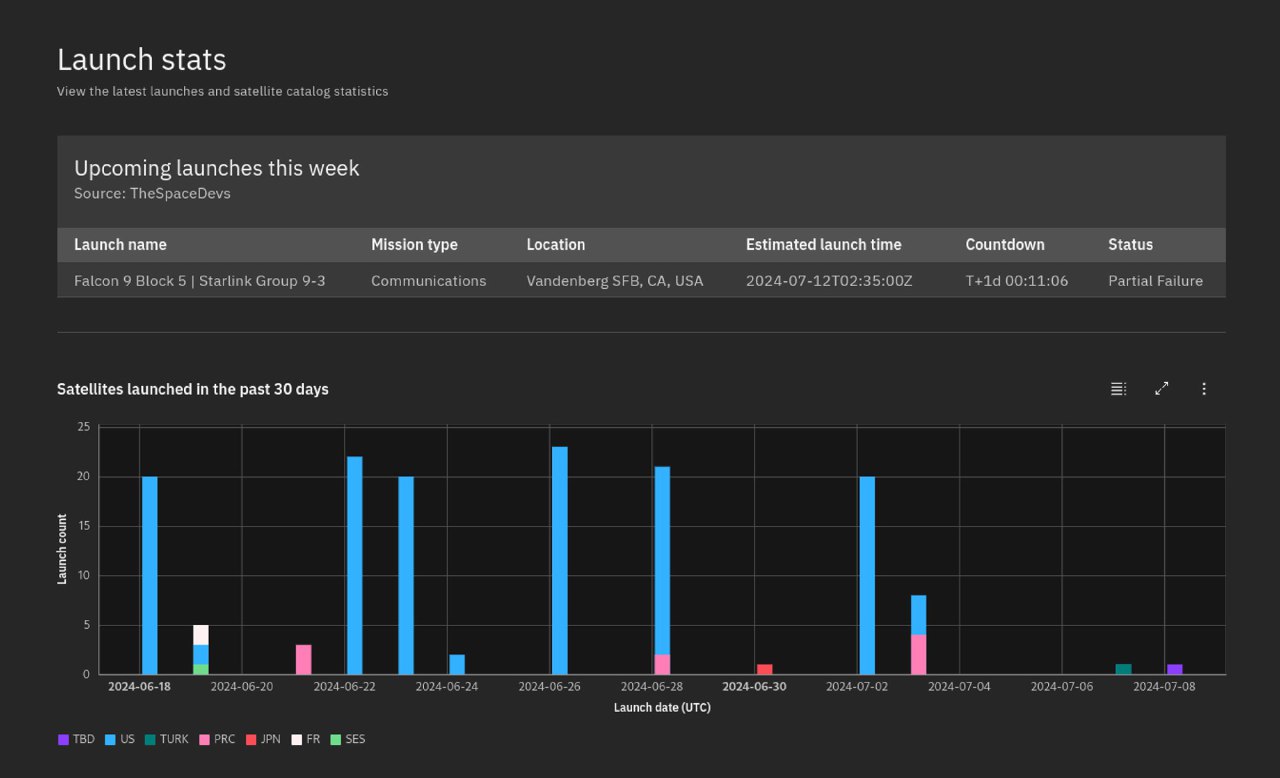Select the Falcon 9 Starlink Group 9-3 row
The width and height of the screenshot is (1280, 778).
pos(200,281)
